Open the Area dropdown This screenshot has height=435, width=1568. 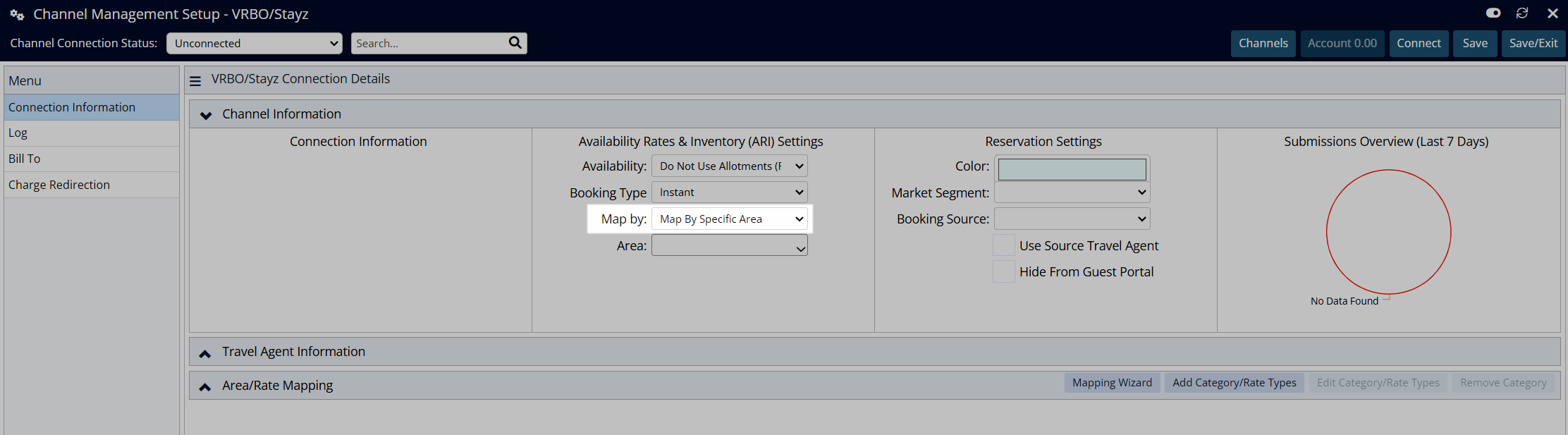(x=730, y=245)
